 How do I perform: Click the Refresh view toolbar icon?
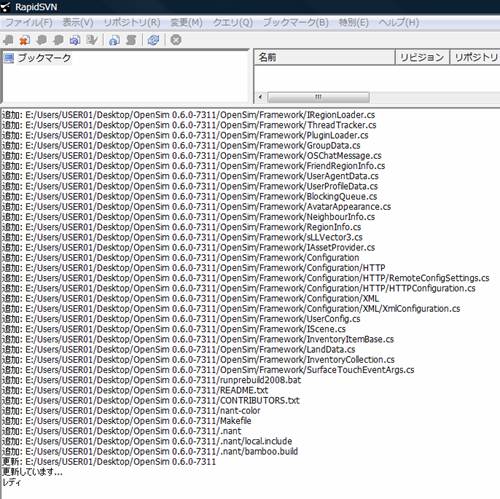pos(153,40)
